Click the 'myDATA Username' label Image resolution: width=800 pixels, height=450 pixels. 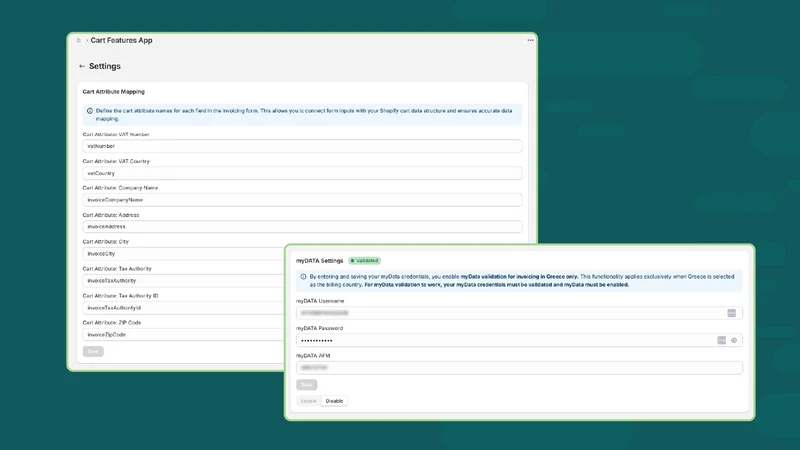[320, 301]
